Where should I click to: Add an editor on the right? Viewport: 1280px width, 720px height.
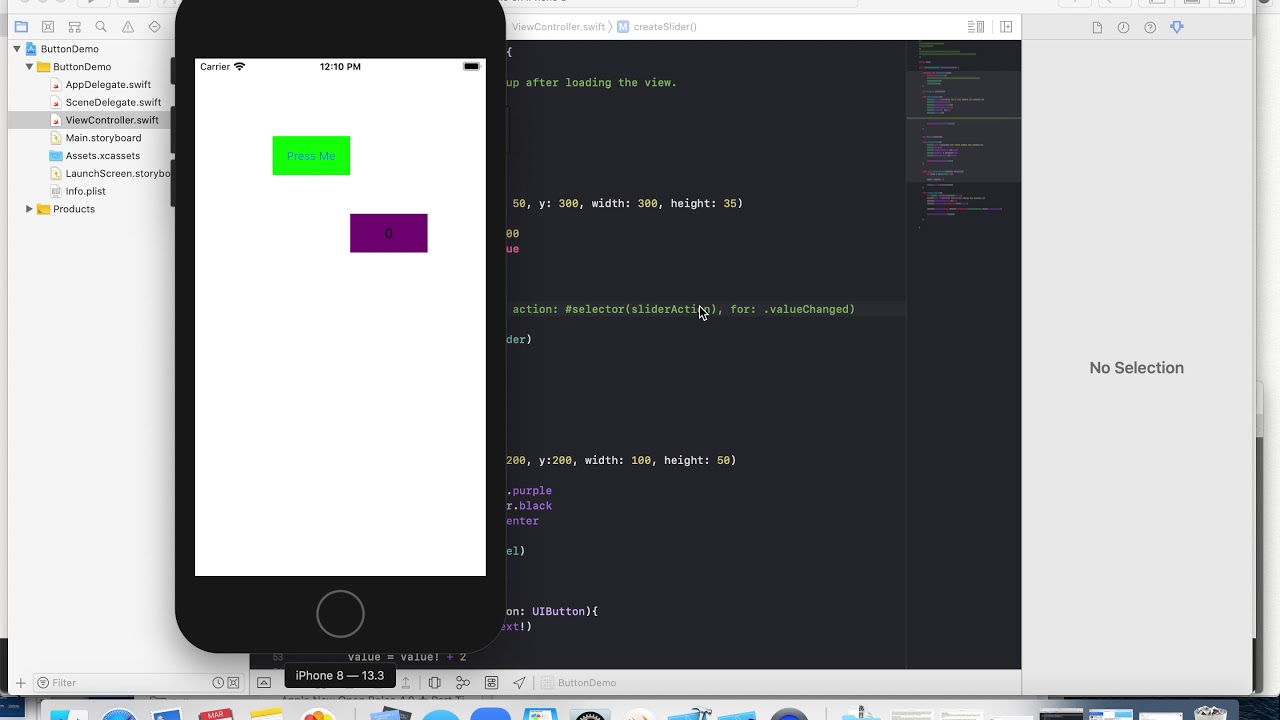(x=1006, y=27)
